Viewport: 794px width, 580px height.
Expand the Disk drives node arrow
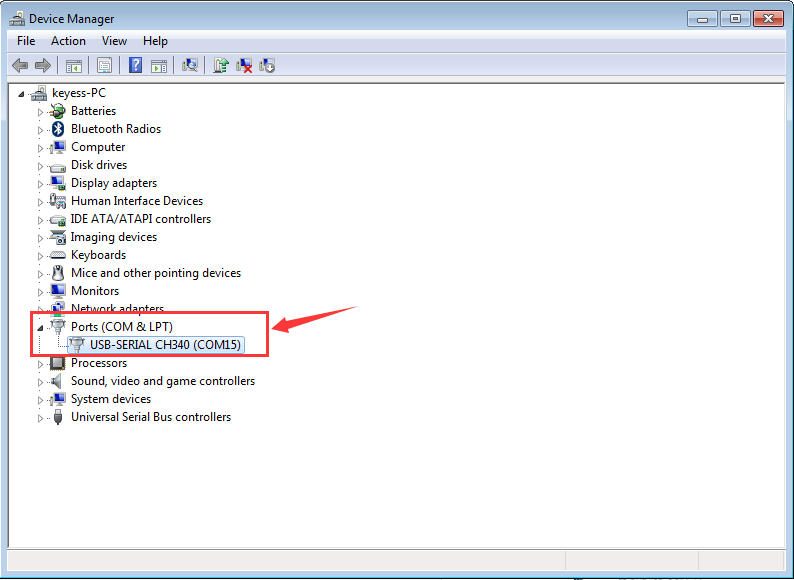coord(40,166)
